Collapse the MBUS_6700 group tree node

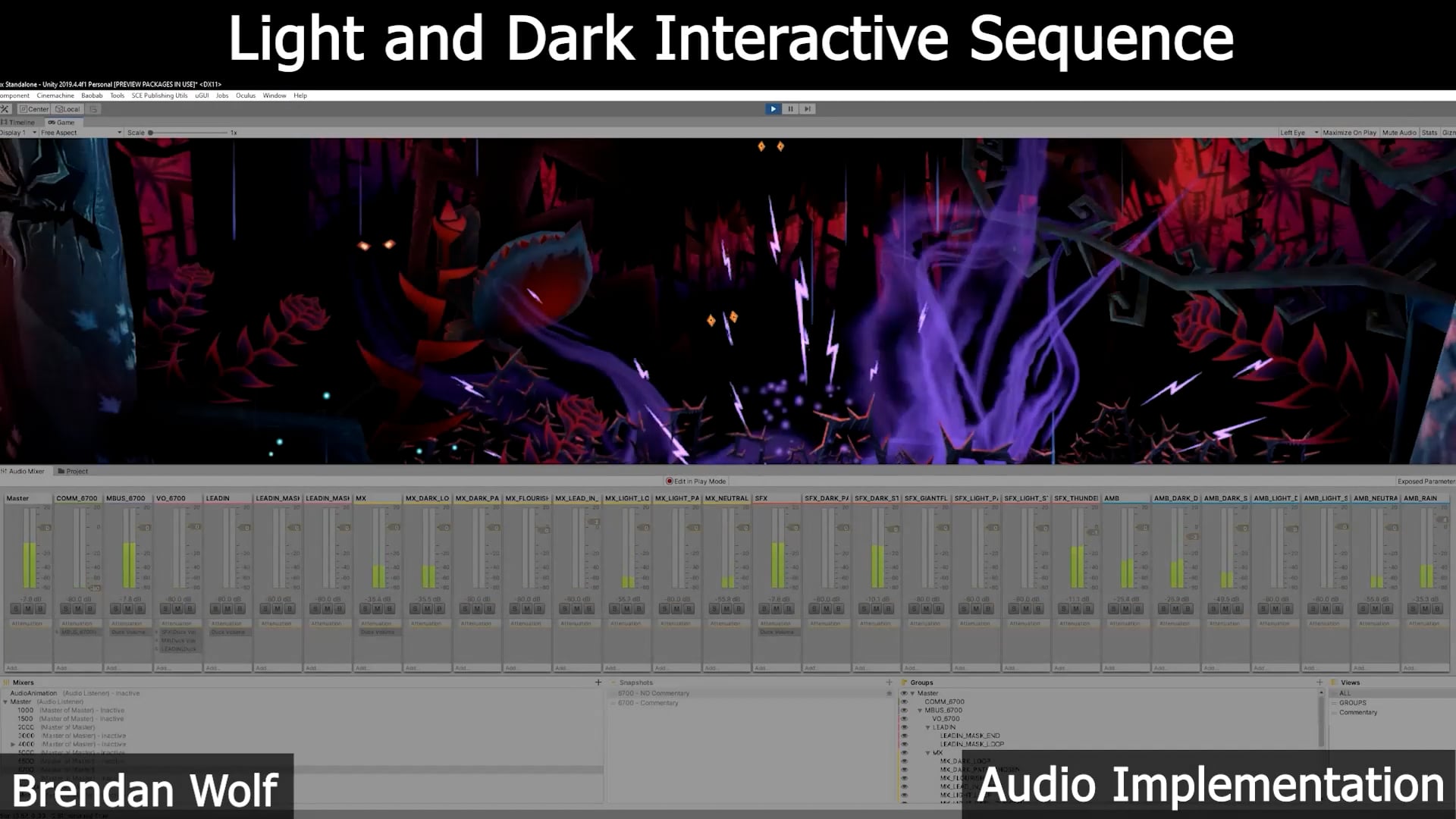coord(920,711)
